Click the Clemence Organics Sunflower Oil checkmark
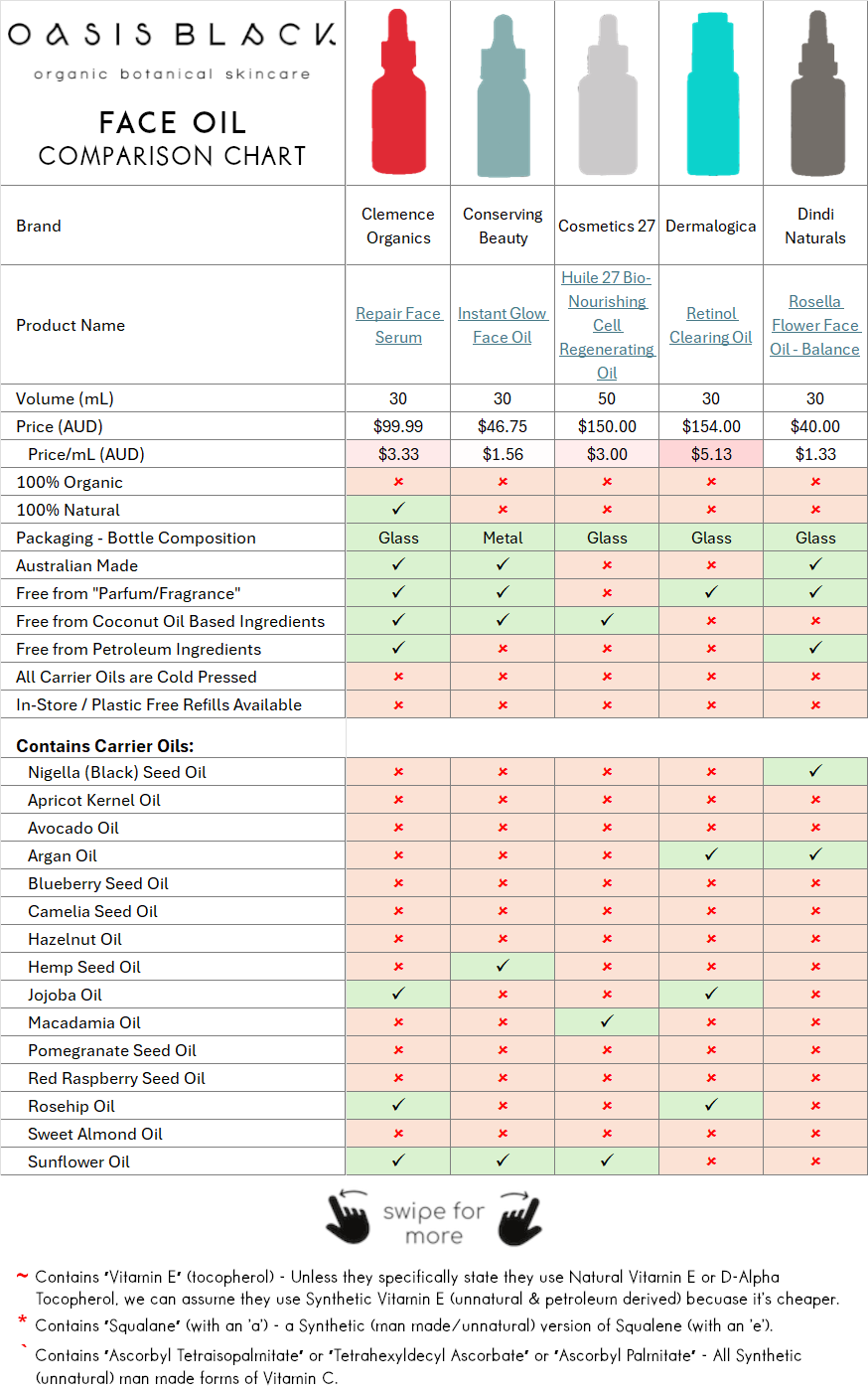868x1391 pixels. coord(398,1160)
